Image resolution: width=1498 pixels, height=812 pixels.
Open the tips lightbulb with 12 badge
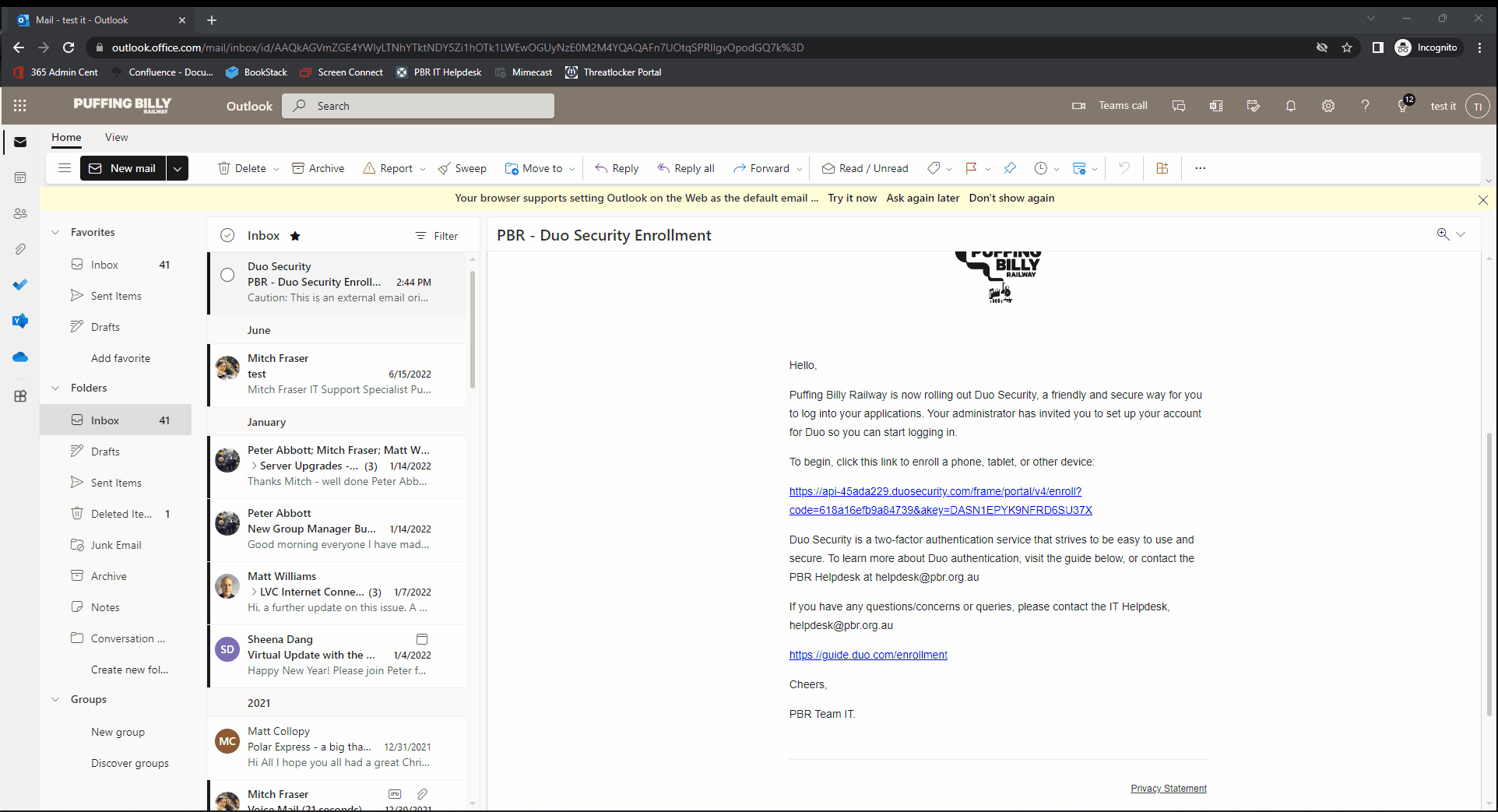[x=1403, y=106]
